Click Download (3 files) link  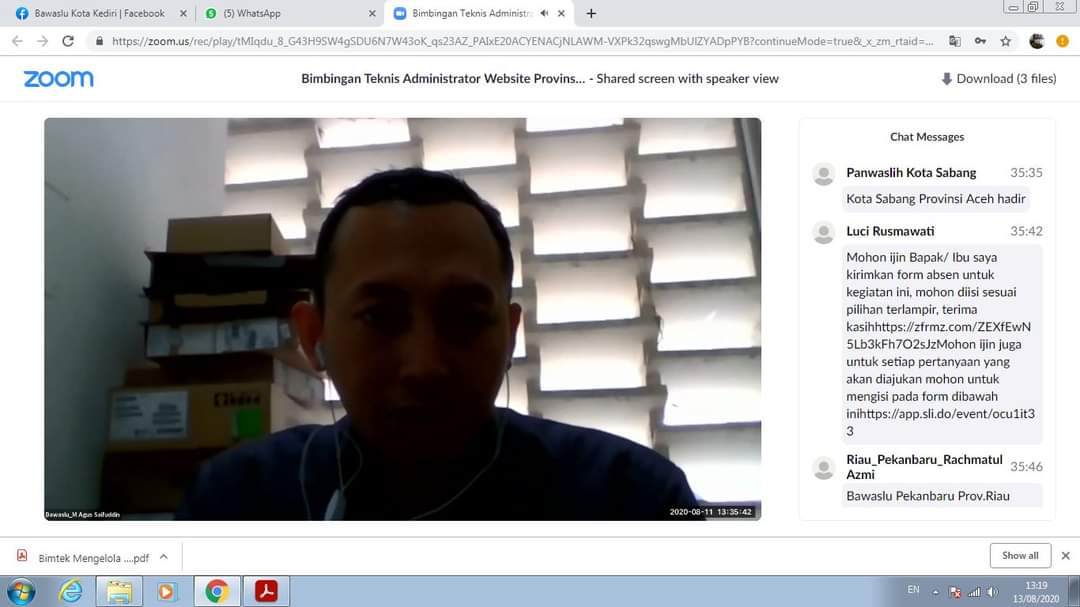coord(998,79)
